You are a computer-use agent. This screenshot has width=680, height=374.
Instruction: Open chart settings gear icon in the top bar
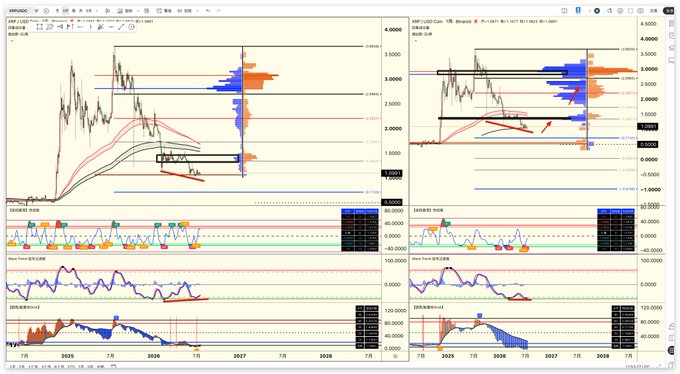(x=620, y=11)
